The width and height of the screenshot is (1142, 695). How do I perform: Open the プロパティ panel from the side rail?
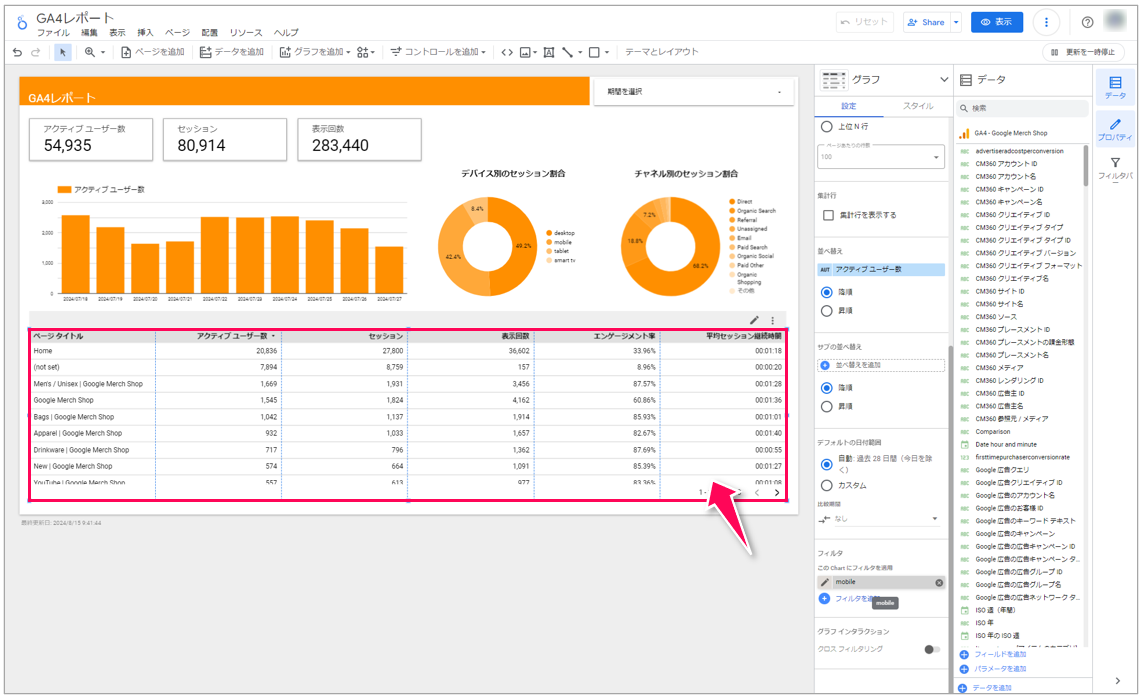point(1115,129)
